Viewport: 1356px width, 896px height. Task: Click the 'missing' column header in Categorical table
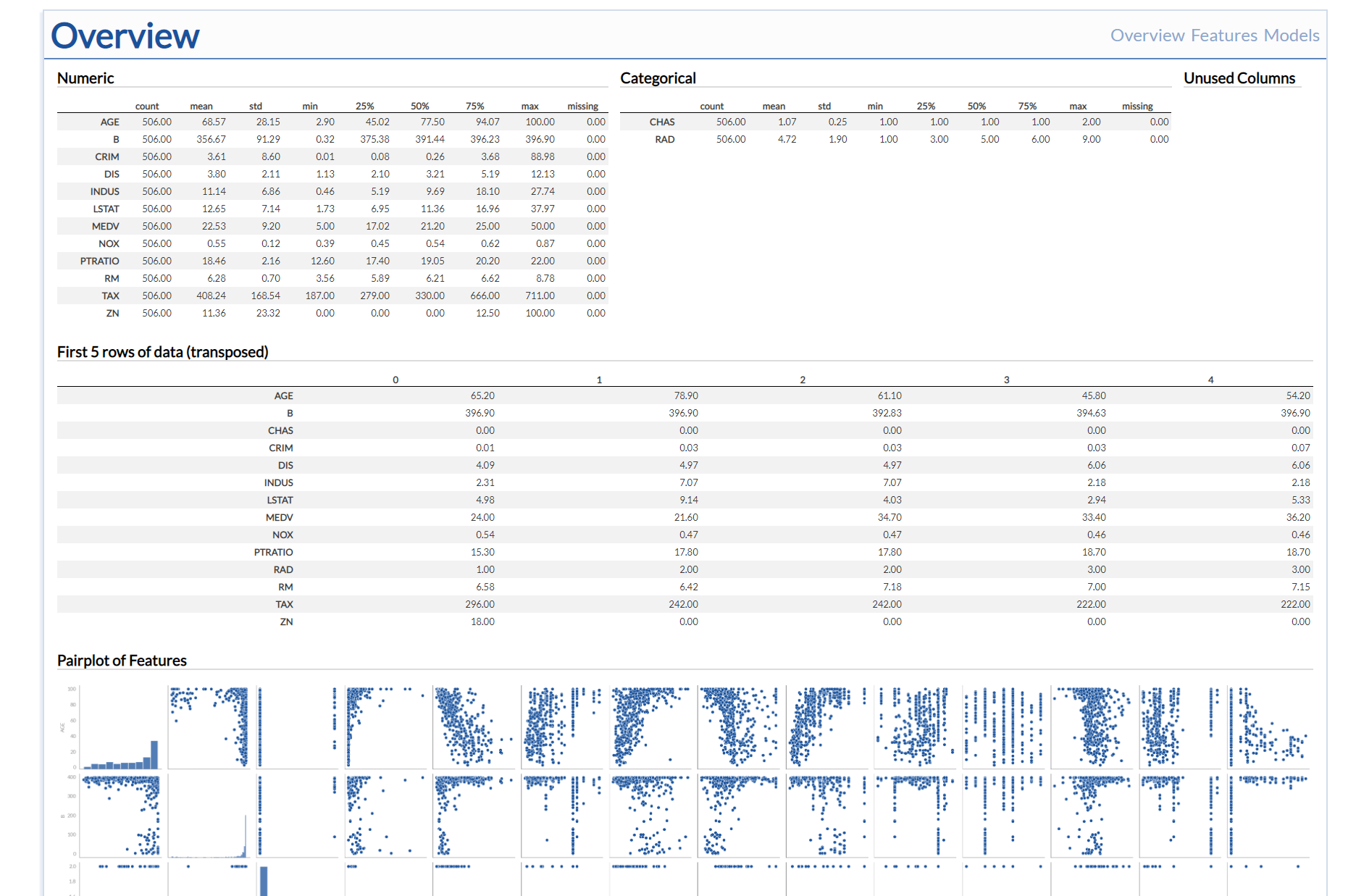1137,106
